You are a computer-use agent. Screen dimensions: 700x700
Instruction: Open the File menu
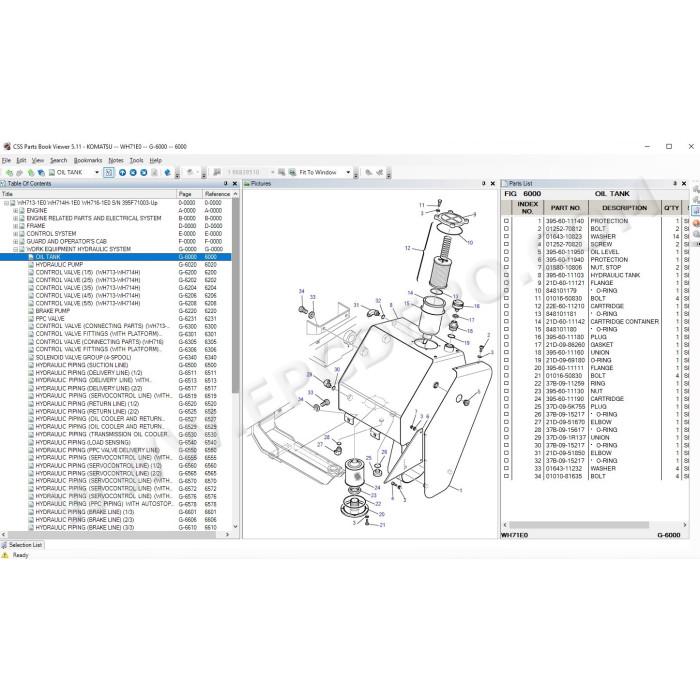click(x=6, y=161)
